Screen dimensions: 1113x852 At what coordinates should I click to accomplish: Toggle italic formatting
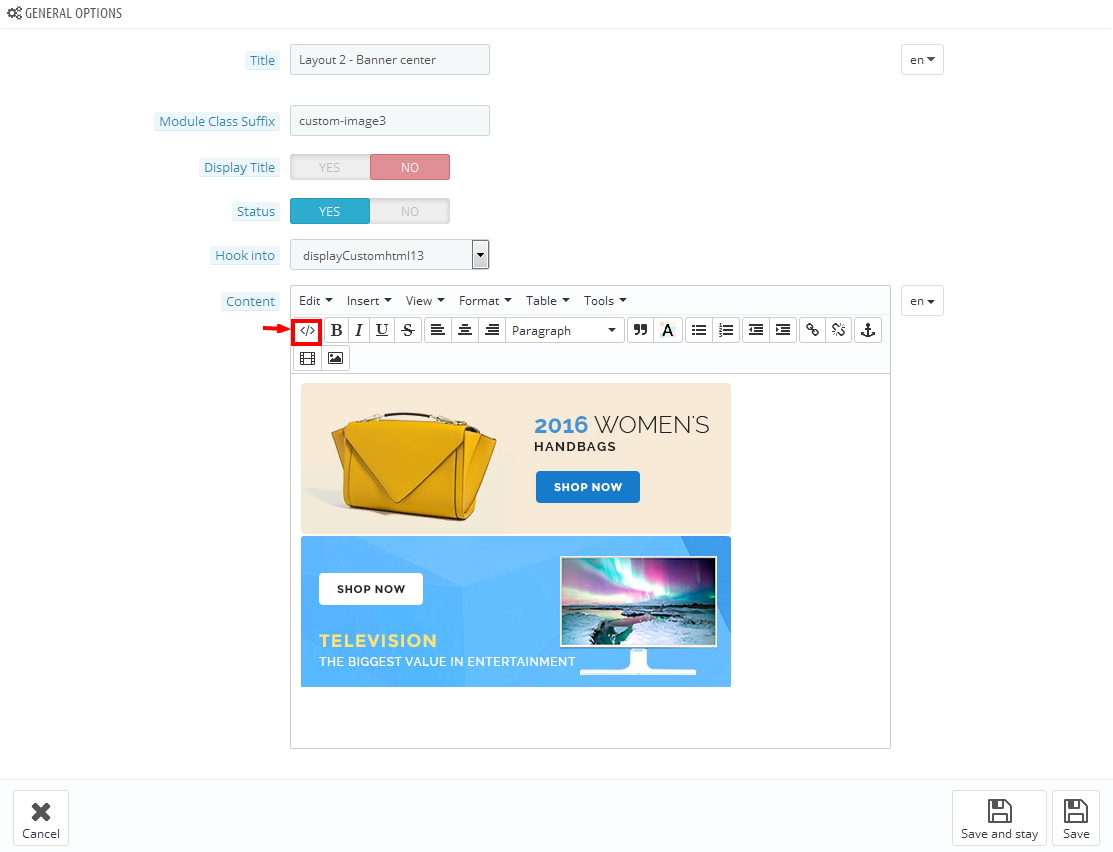[358, 330]
